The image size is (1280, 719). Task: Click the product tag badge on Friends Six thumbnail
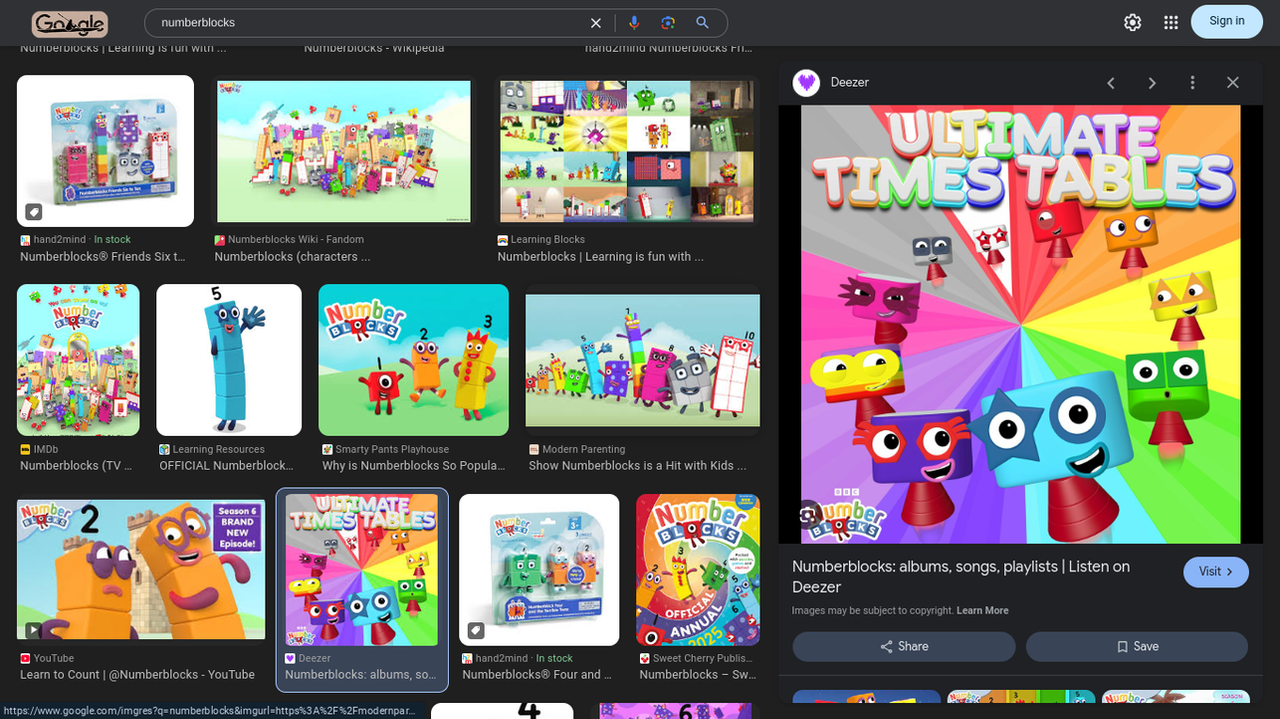pyautogui.click(x=34, y=212)
